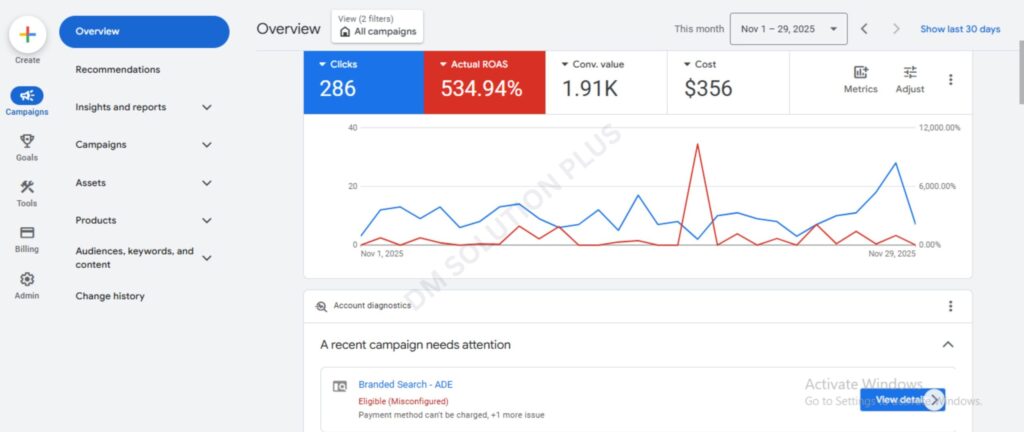Collapse the campaign needs attention card
Image resolution: width=1024 pixels, height=432 pixels.
(948, 344)
